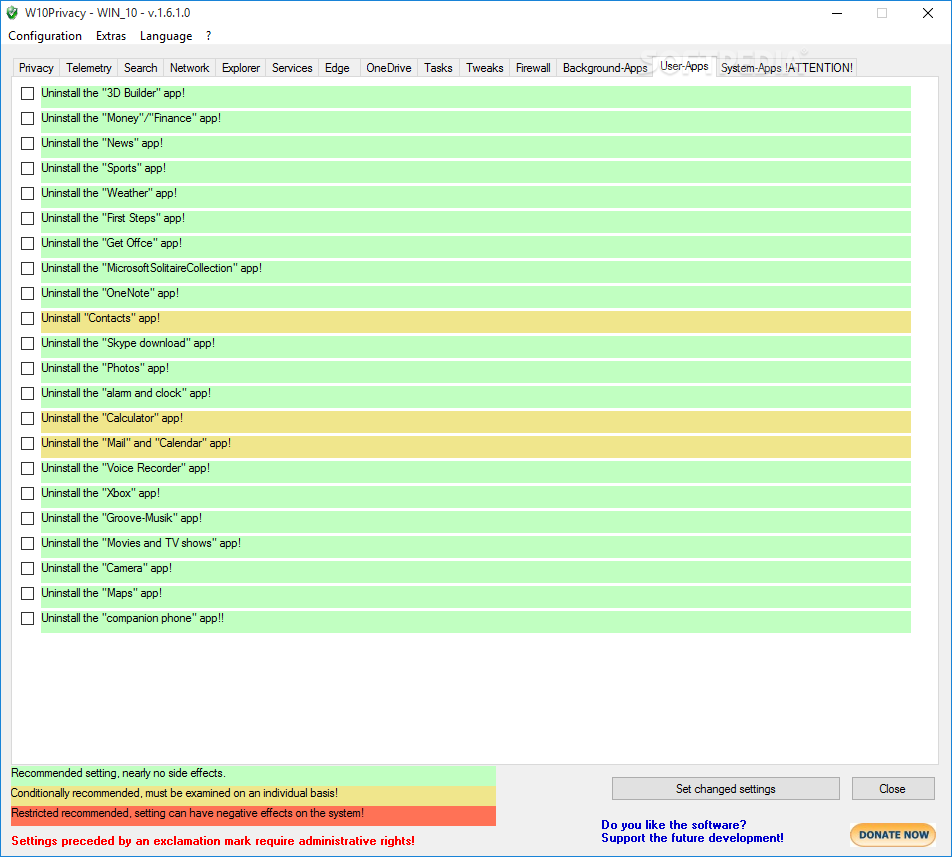This screenshot has width=952, height=857.
Task: Check Uninstall the "alarm and clock" app
Action: [x=27, y=393]
